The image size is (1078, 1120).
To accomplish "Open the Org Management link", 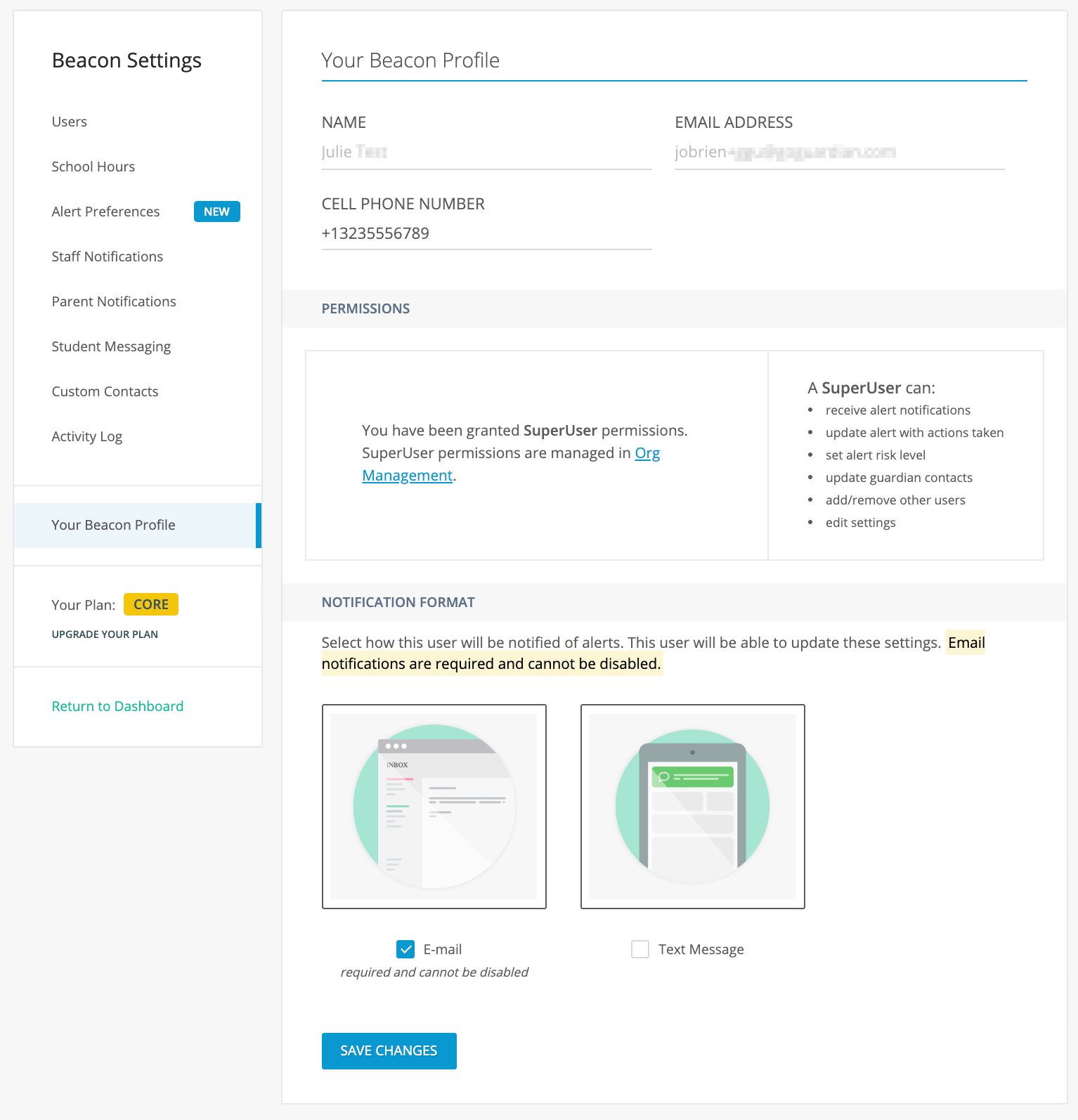I will pos(511,464).
